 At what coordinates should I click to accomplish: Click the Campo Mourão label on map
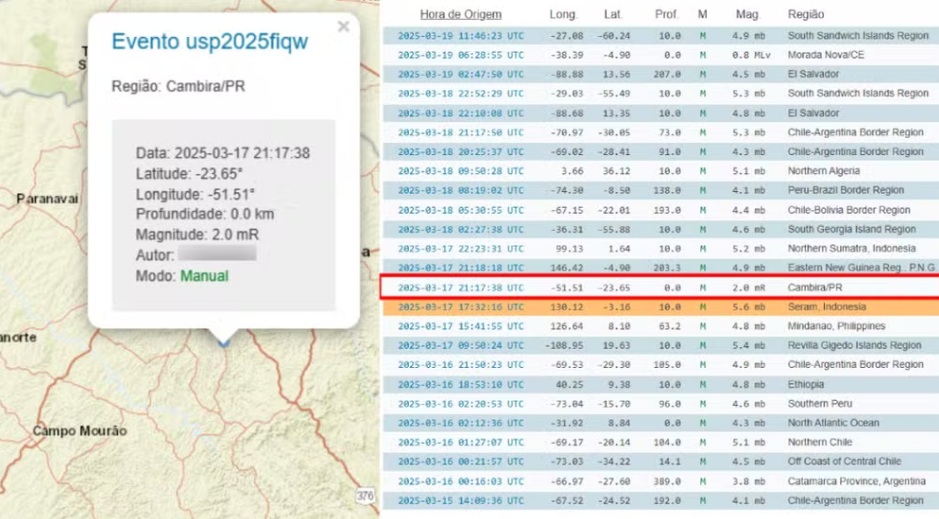point(80,431)
